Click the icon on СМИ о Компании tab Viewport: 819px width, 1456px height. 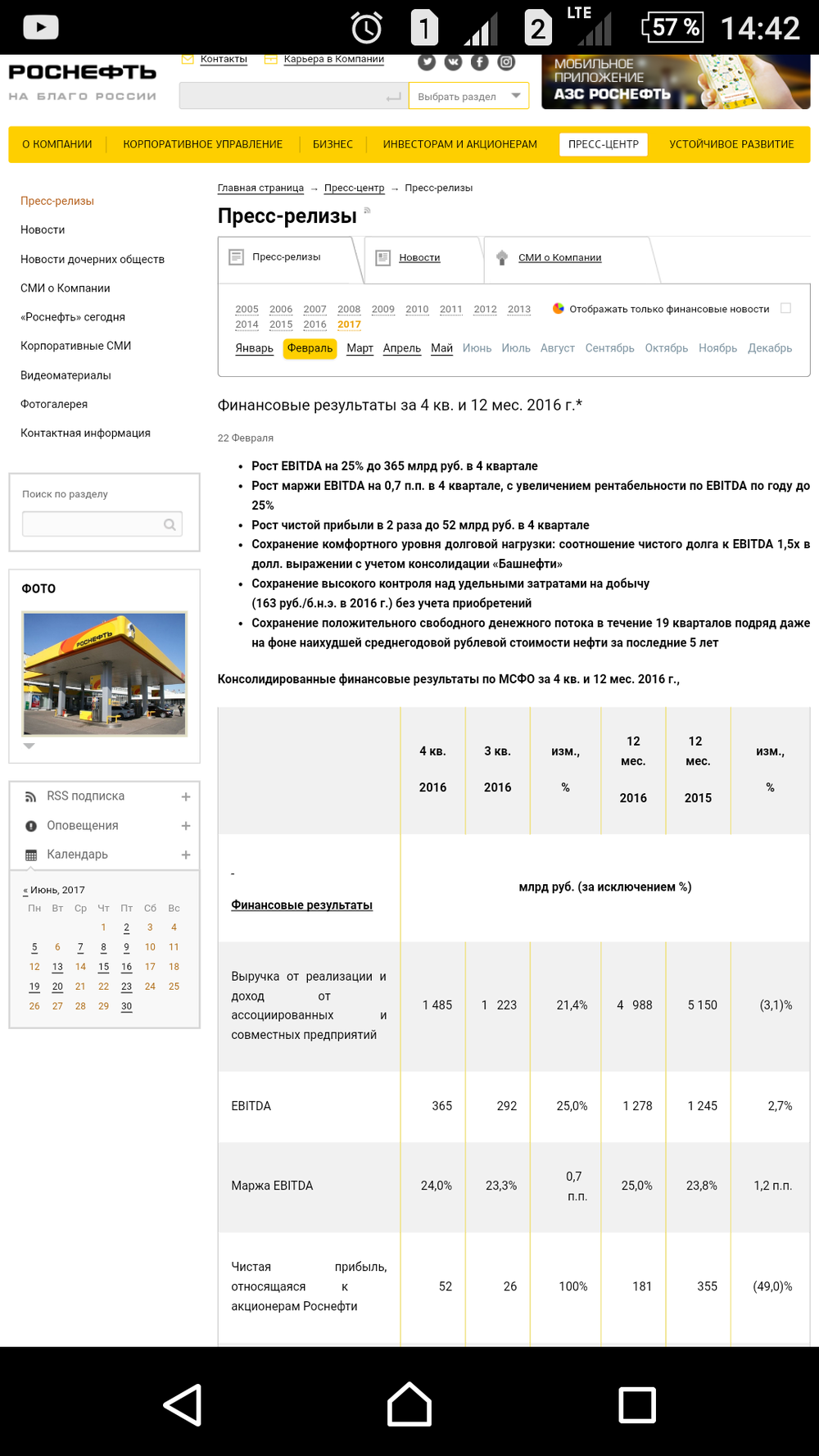coord(502,257)
